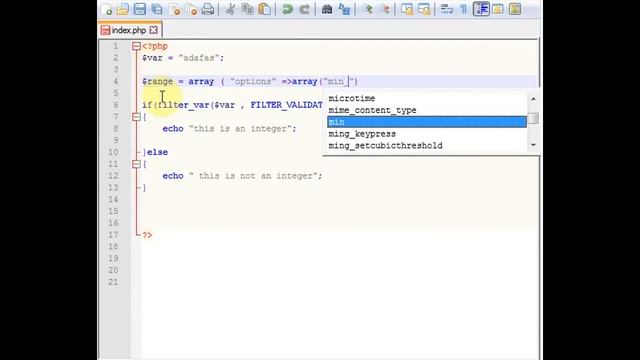Click the 'else' keyword on line 10
The height and width of the screenshot is (360, 640).
pos(157,152)
